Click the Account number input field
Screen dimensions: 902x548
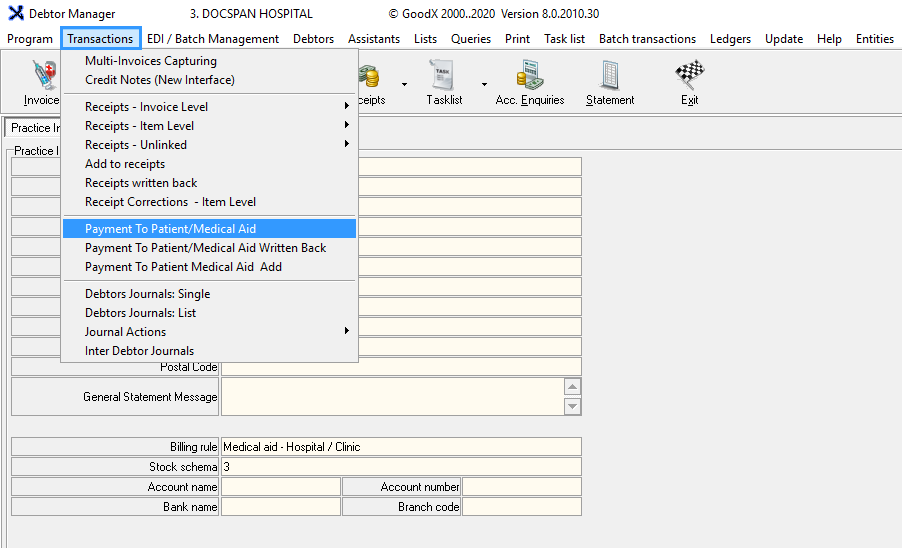521,487
